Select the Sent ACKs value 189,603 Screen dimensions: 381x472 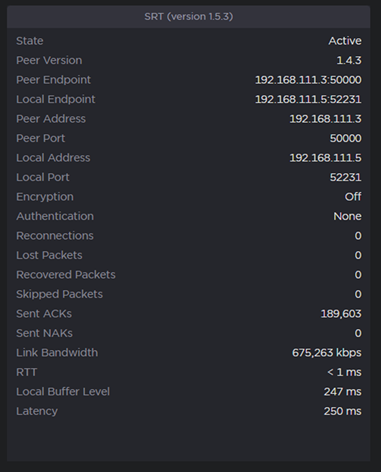[341, 314]
